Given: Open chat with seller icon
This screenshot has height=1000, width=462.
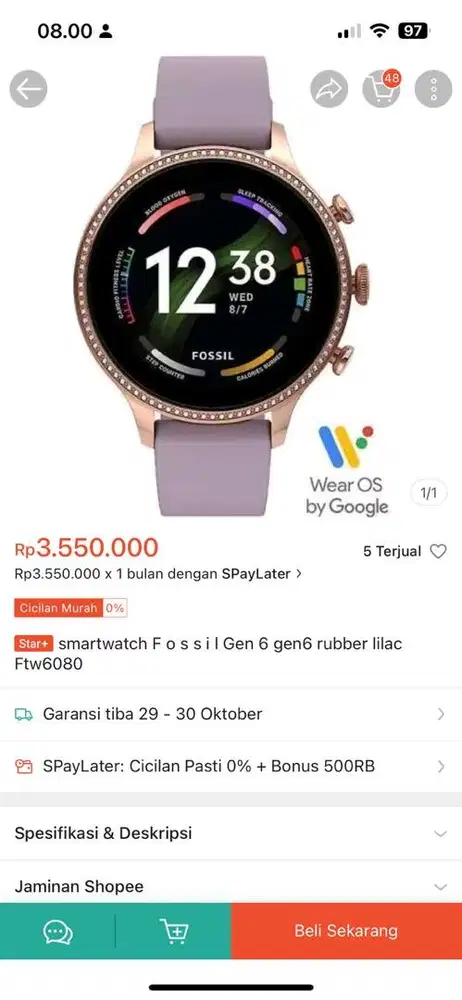Looking at the screenshot, I should (x=58, y=932).
